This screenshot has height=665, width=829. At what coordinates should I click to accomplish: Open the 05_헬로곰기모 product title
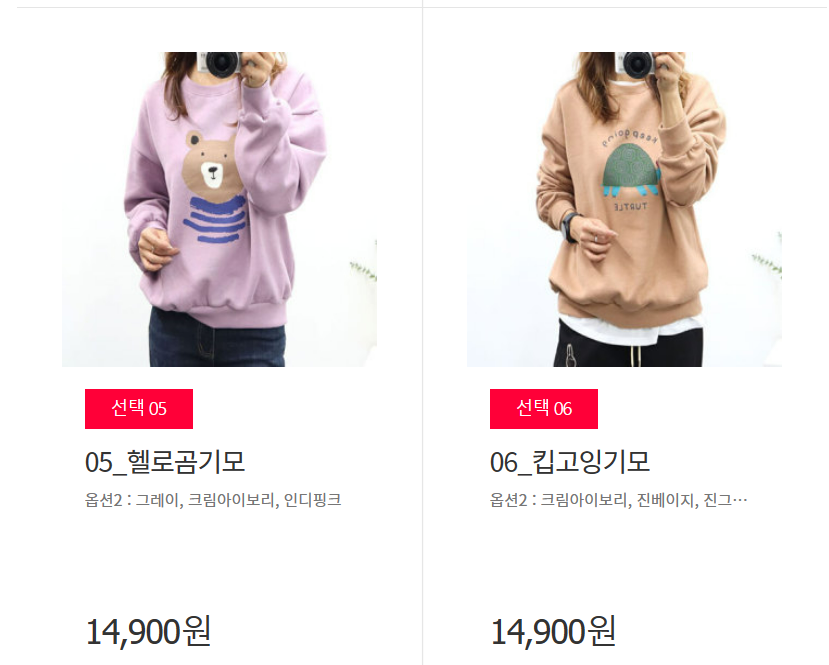[x=165, y=462]
